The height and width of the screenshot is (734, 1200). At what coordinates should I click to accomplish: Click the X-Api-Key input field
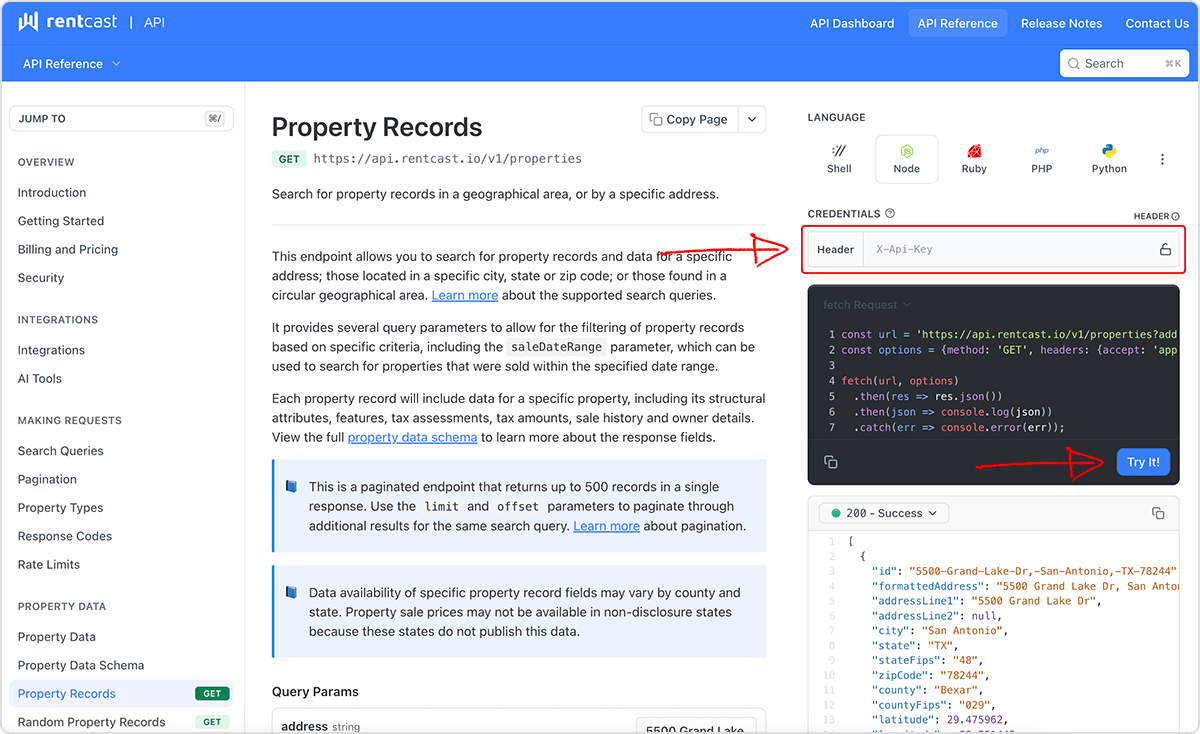1006,250
